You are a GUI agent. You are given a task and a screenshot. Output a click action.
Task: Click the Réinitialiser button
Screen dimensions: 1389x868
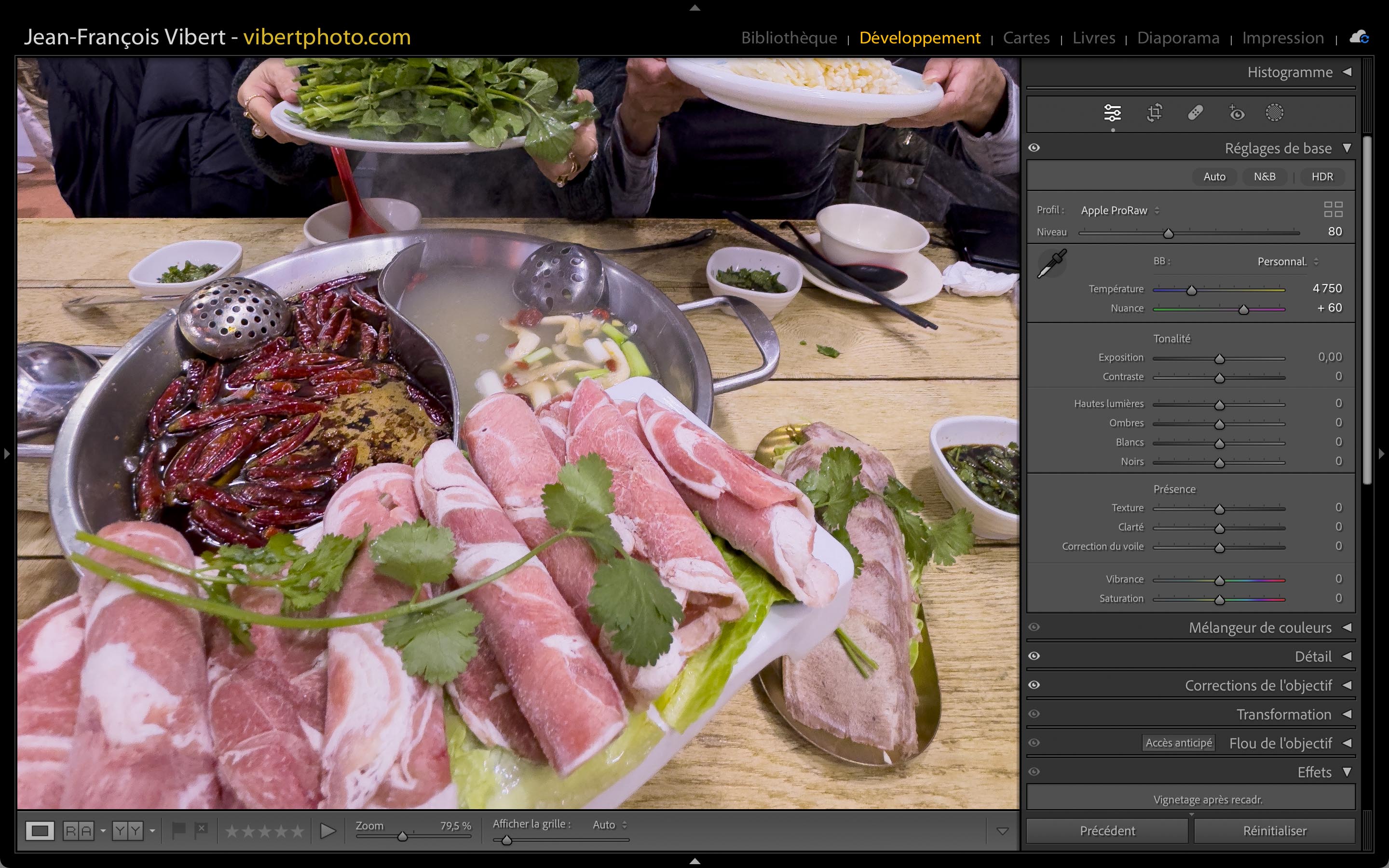point(1274,831)
